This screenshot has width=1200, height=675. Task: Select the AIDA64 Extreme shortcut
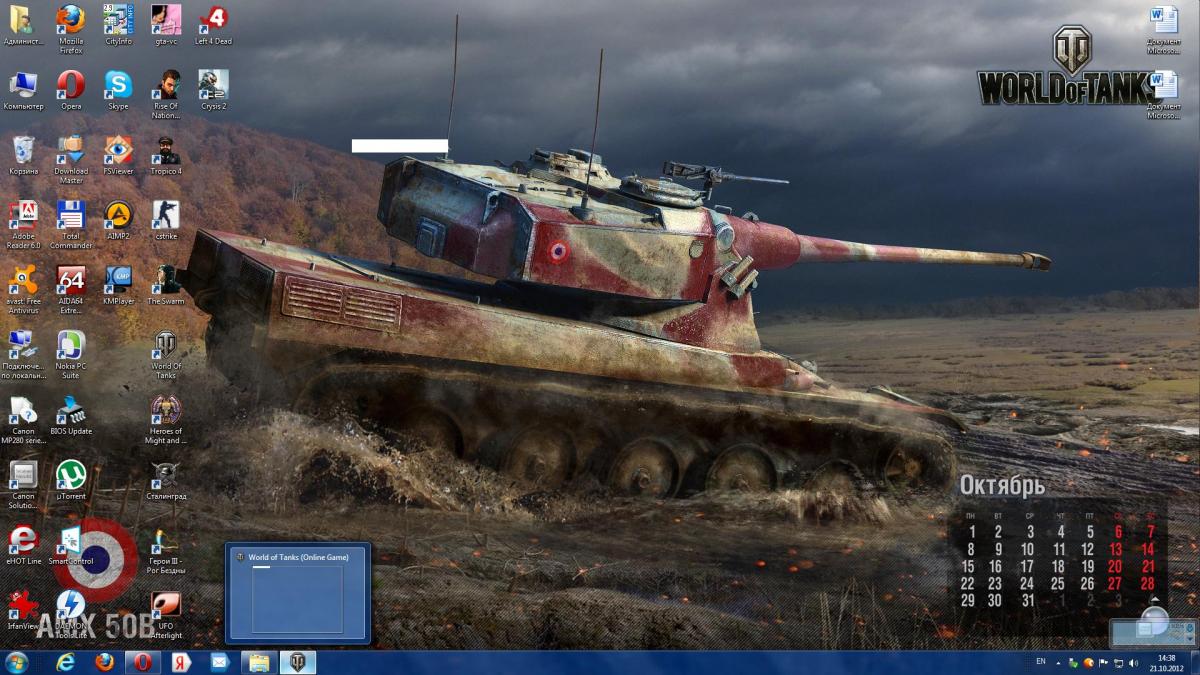point(71,289)
